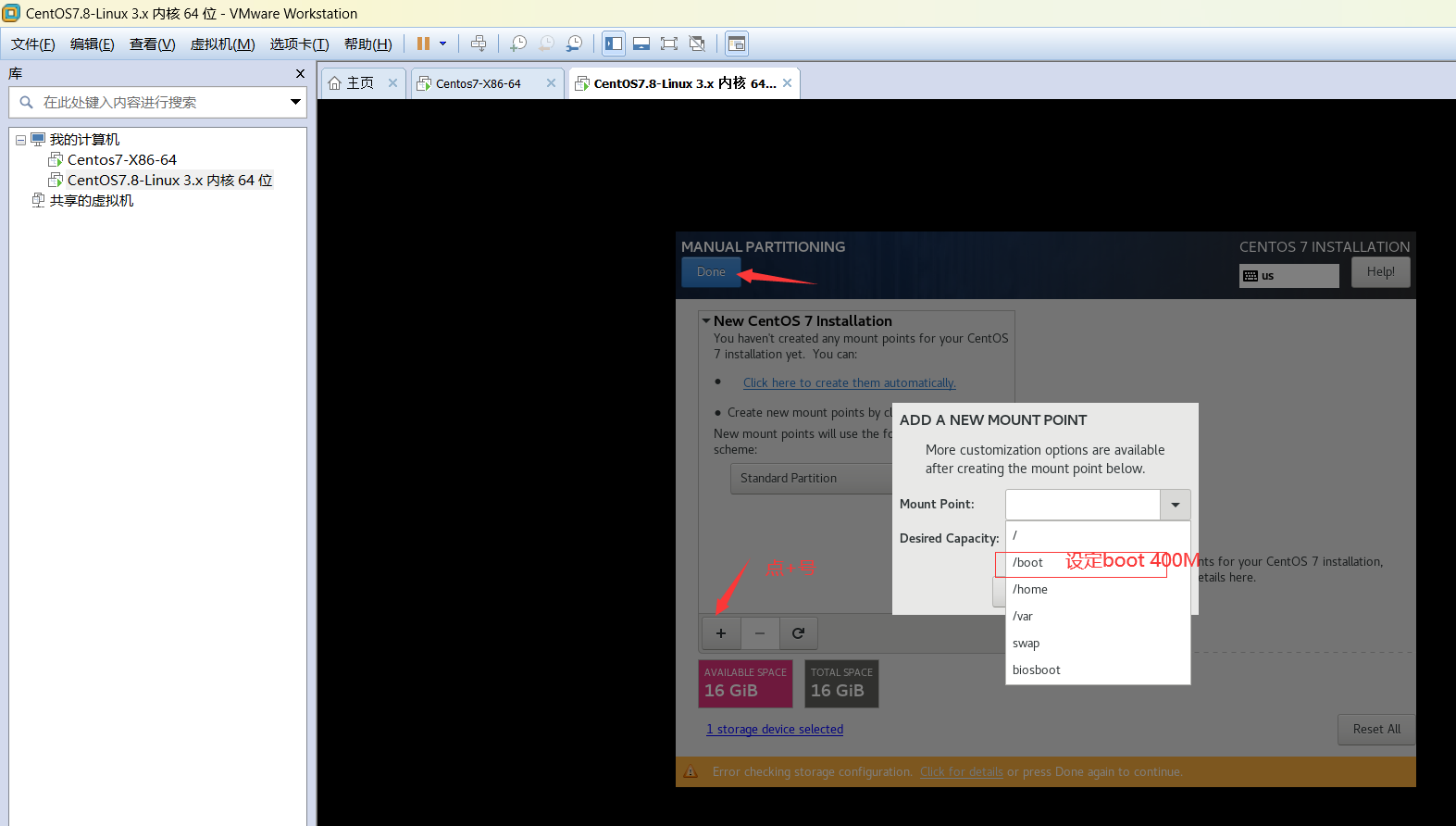The image size is (1456, 826).
Task: Close the library panel
Action: click(300, 73)
